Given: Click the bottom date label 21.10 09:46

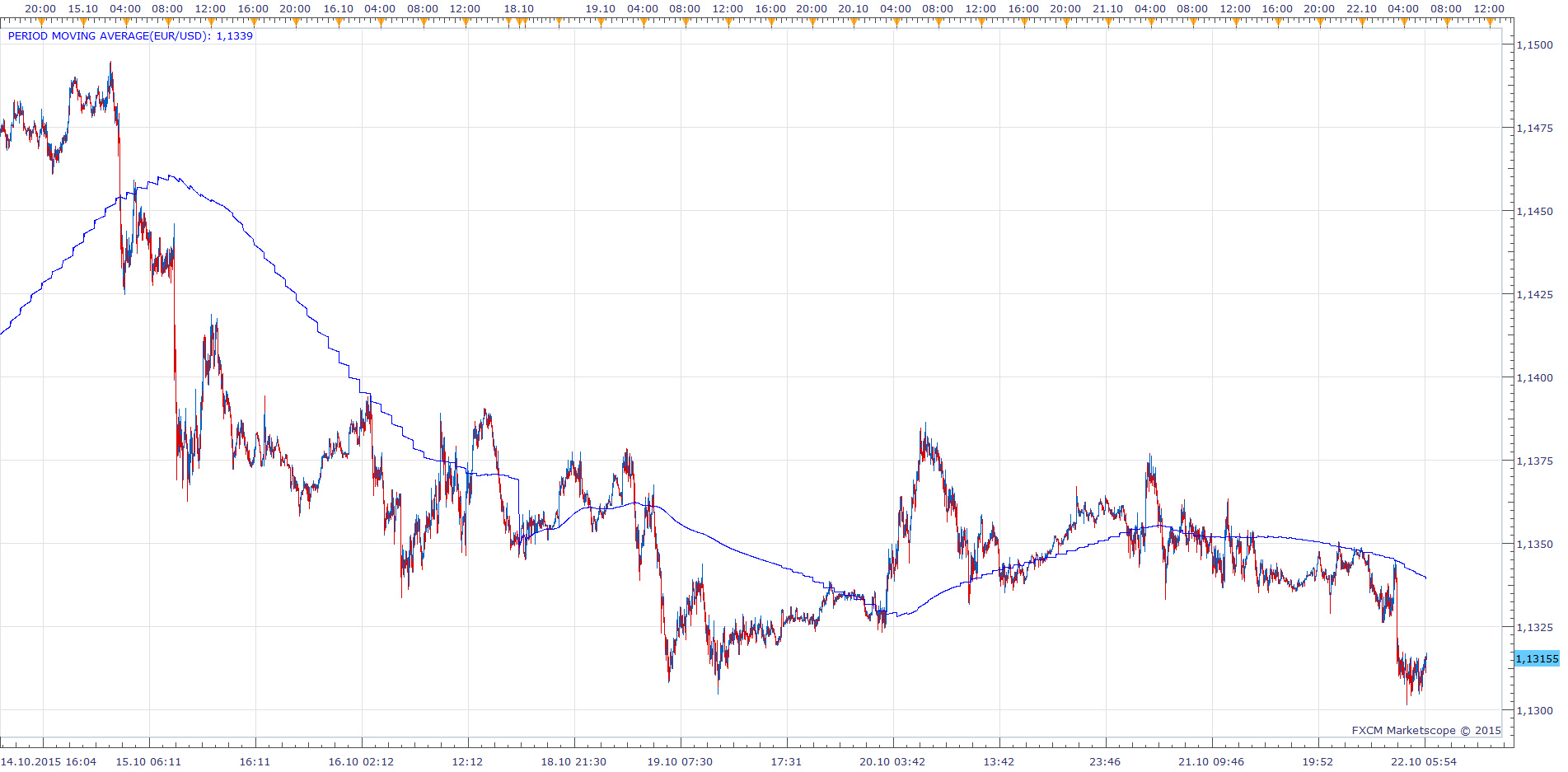Looking at the screenshot, I should (x=1211, y=761).
